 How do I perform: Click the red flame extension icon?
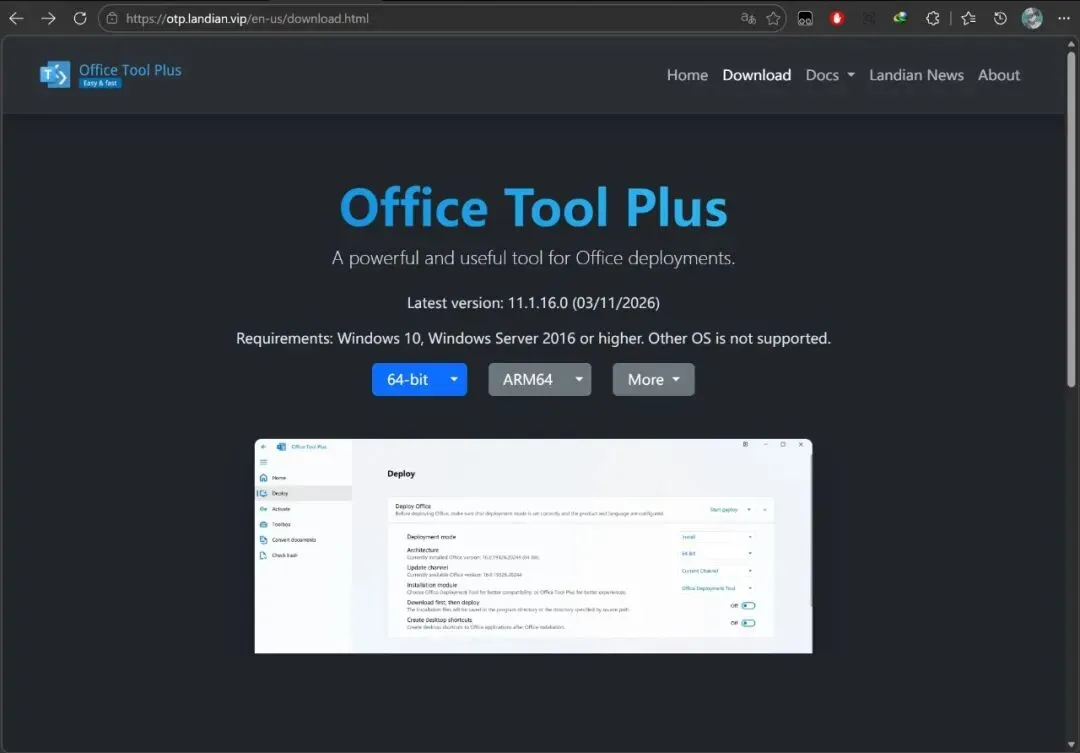click(x=837, y=19)
